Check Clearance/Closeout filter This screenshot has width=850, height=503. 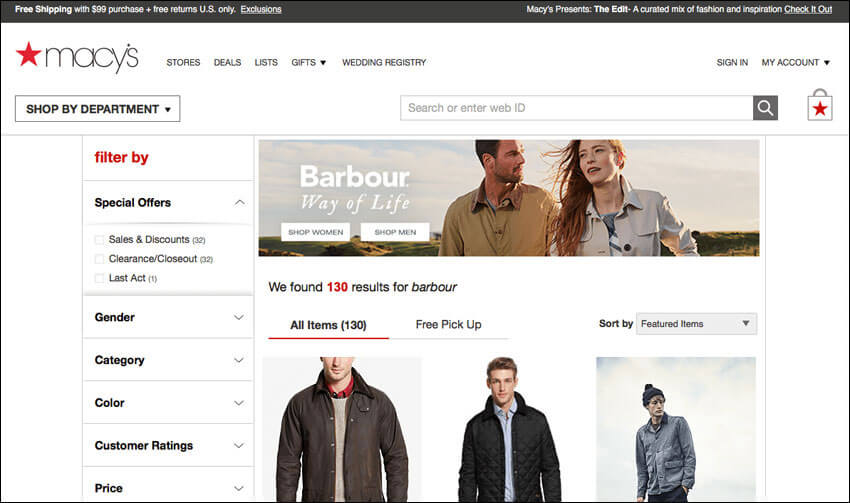(99, 259)
